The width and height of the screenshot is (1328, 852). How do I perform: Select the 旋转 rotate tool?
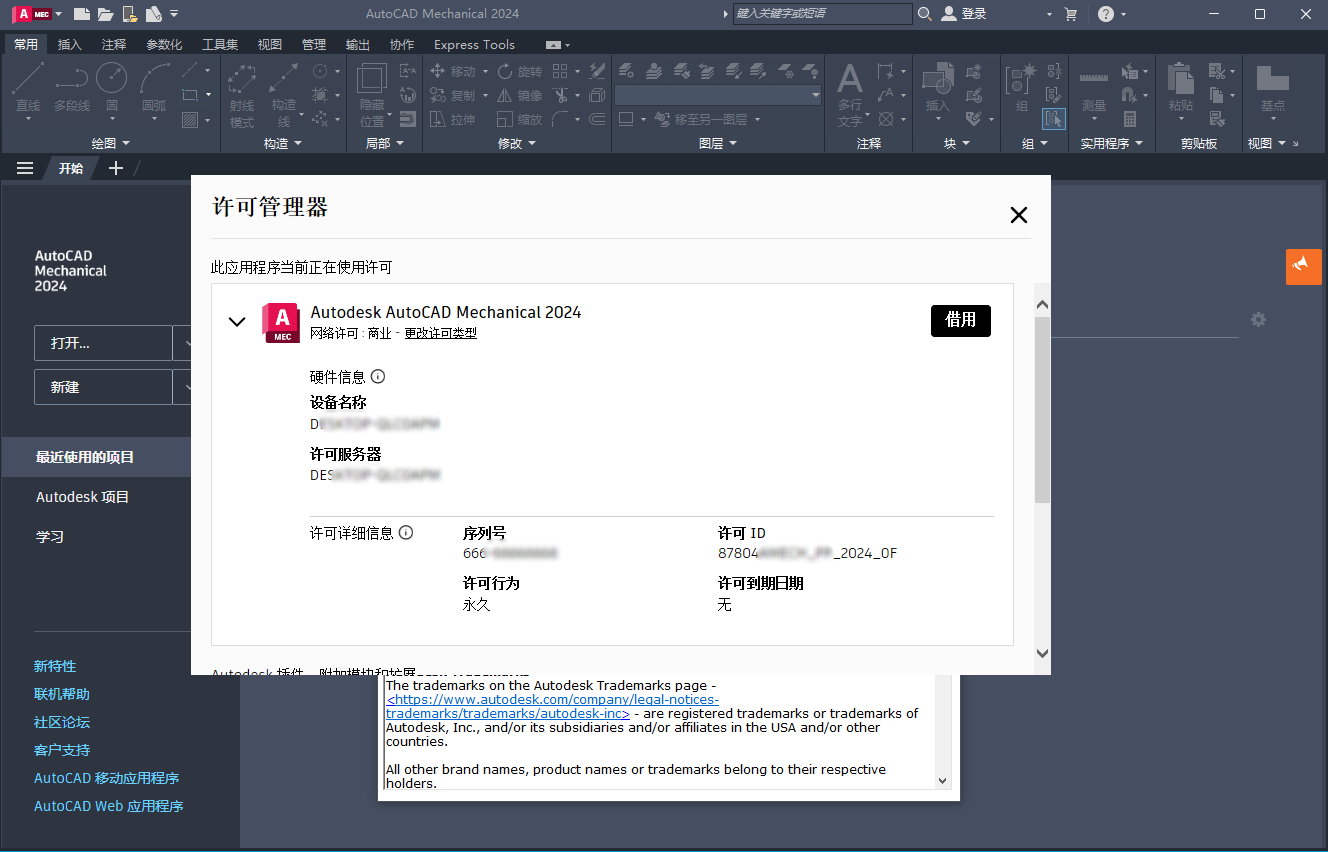tap(520, 72)
